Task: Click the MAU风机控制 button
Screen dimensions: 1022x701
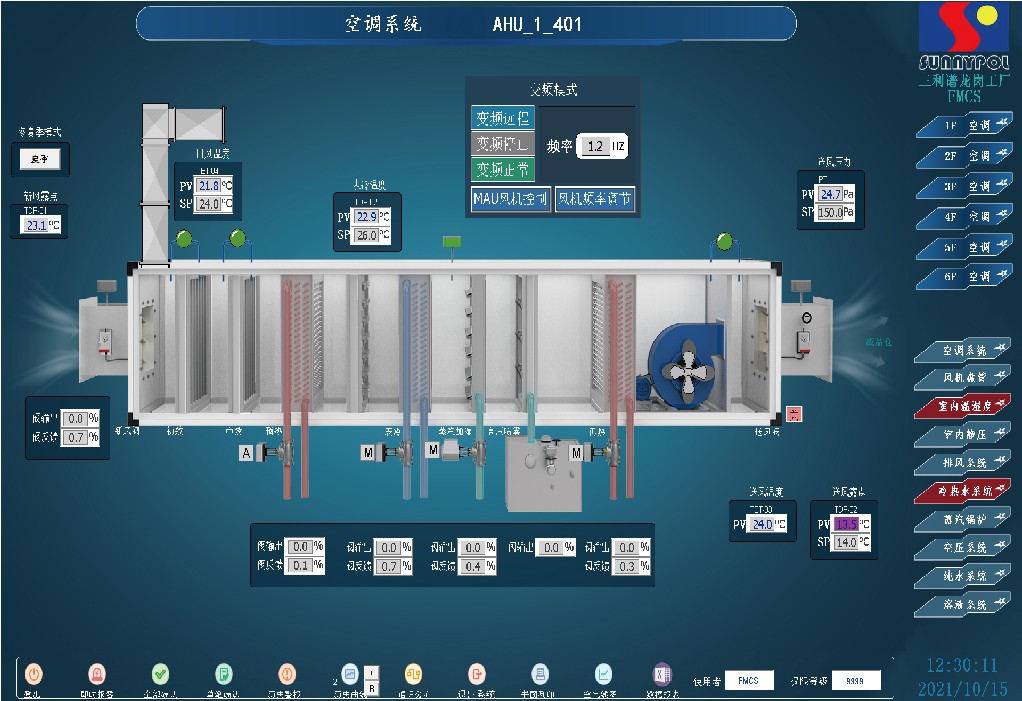Action: 510,199
